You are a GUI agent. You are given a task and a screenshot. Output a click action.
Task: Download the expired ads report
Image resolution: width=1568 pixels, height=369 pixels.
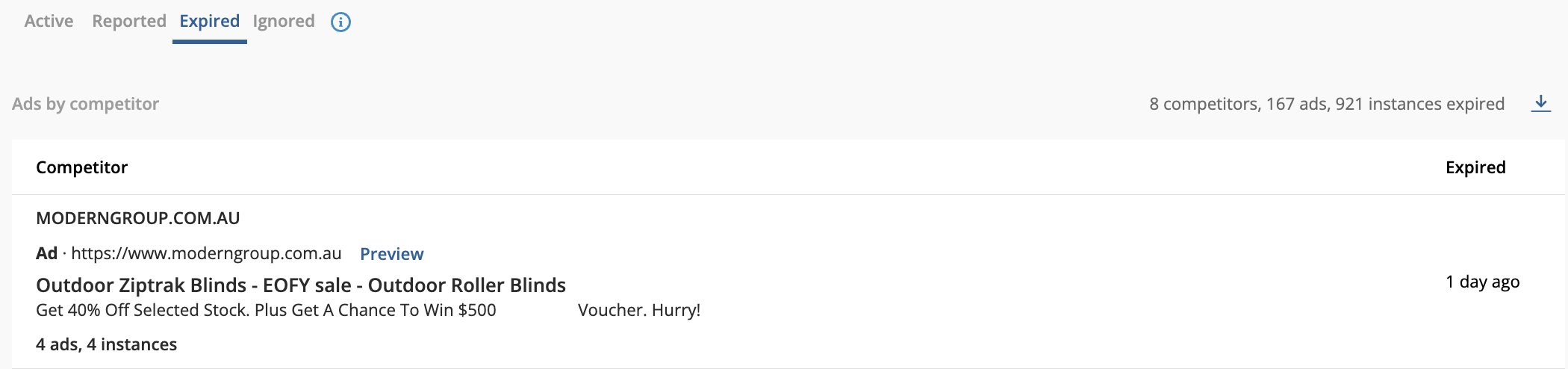pos(1540,104)
